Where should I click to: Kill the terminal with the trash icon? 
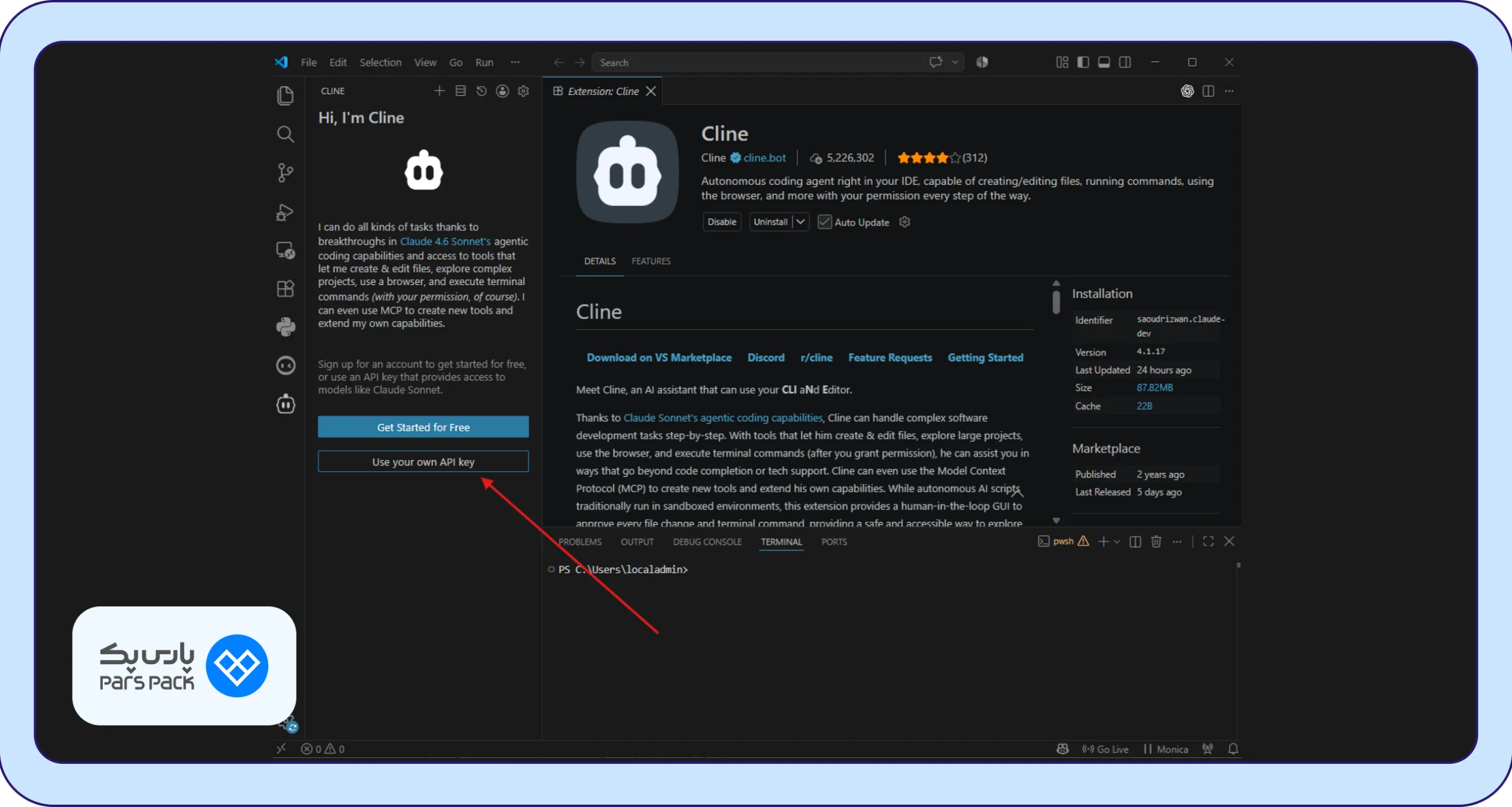(1156, 542)
